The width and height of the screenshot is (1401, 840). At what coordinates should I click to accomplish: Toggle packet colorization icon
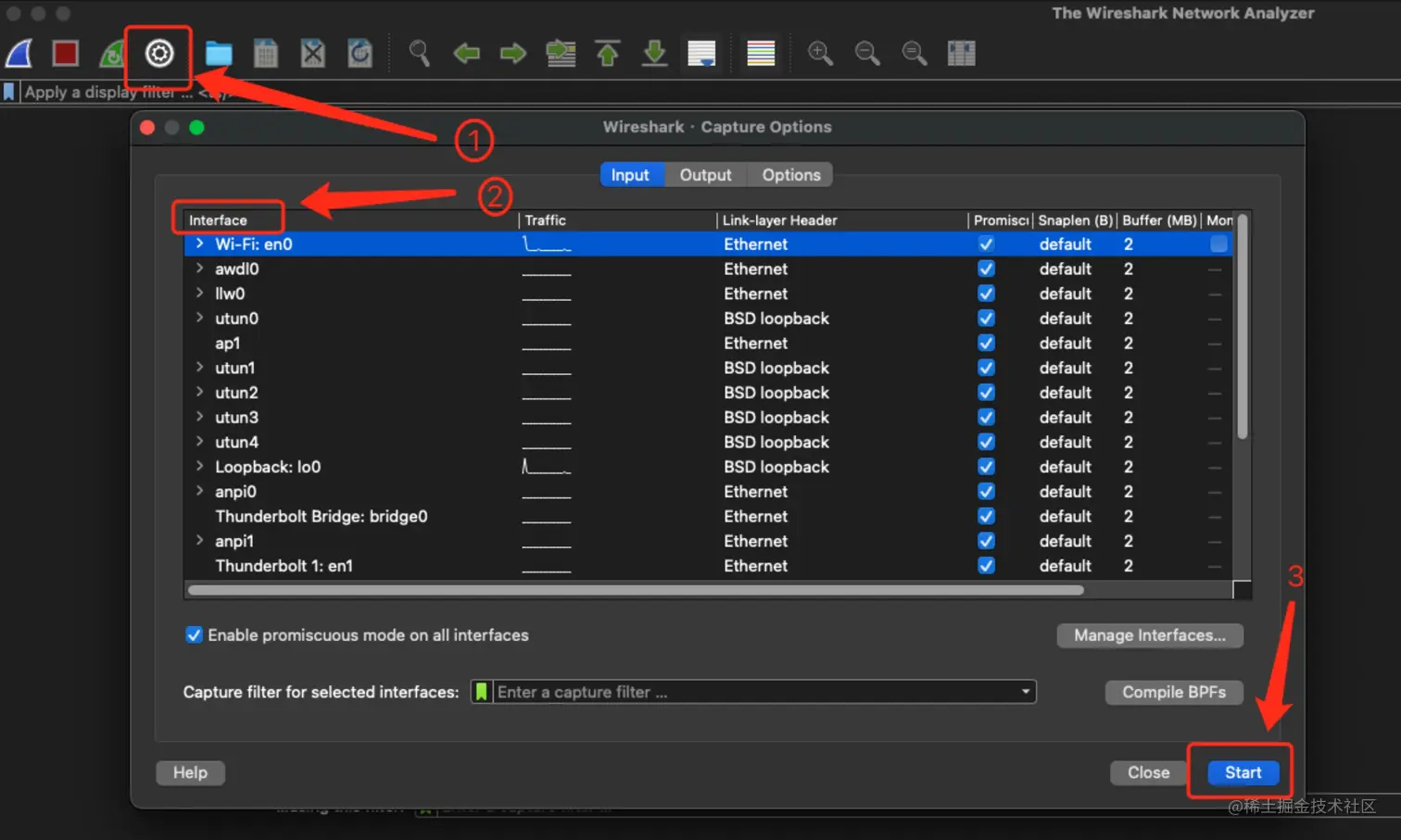(x=761, y=54)
